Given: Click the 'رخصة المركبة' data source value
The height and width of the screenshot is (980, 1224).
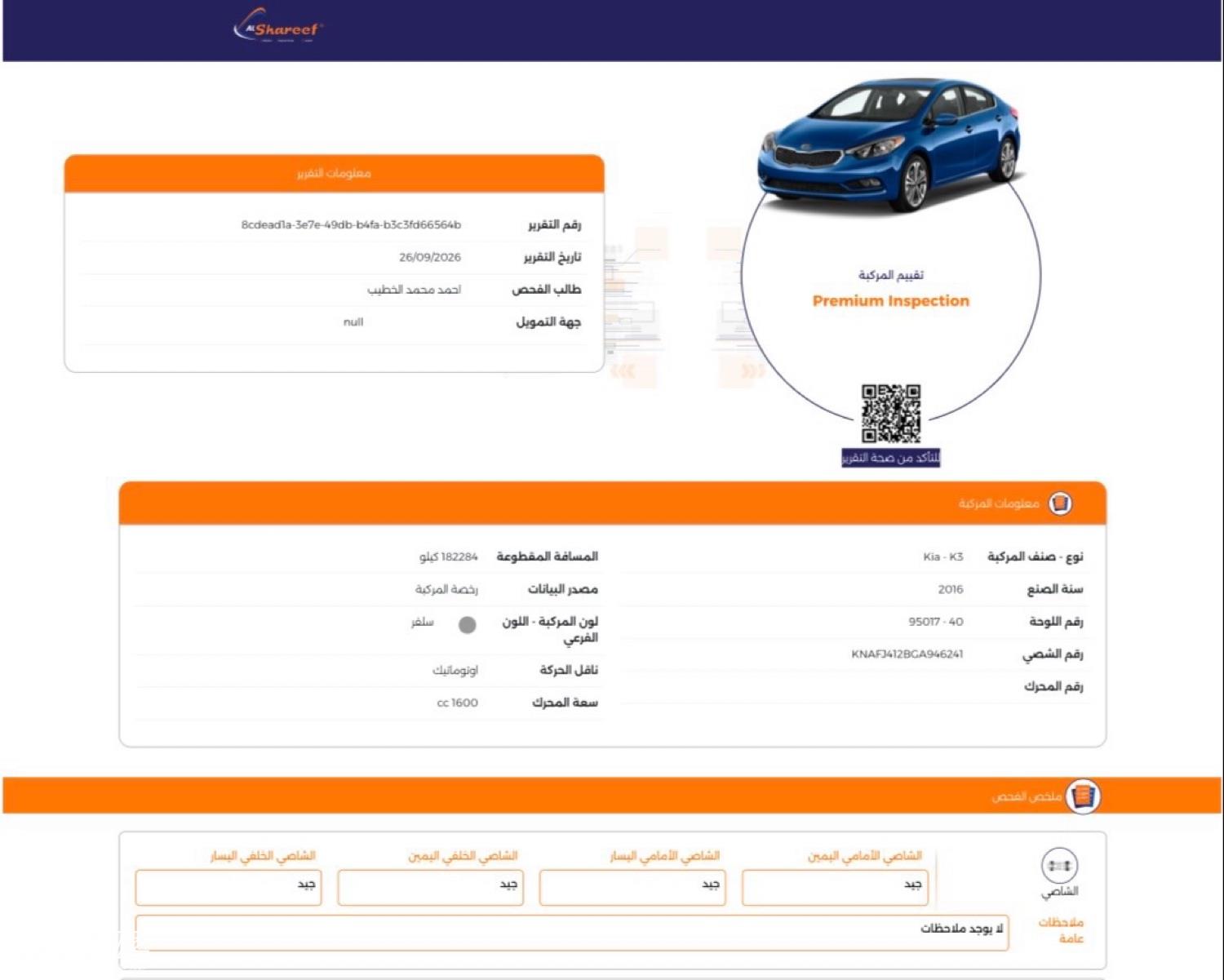Looking at the screenshot, I should [446, 589].
